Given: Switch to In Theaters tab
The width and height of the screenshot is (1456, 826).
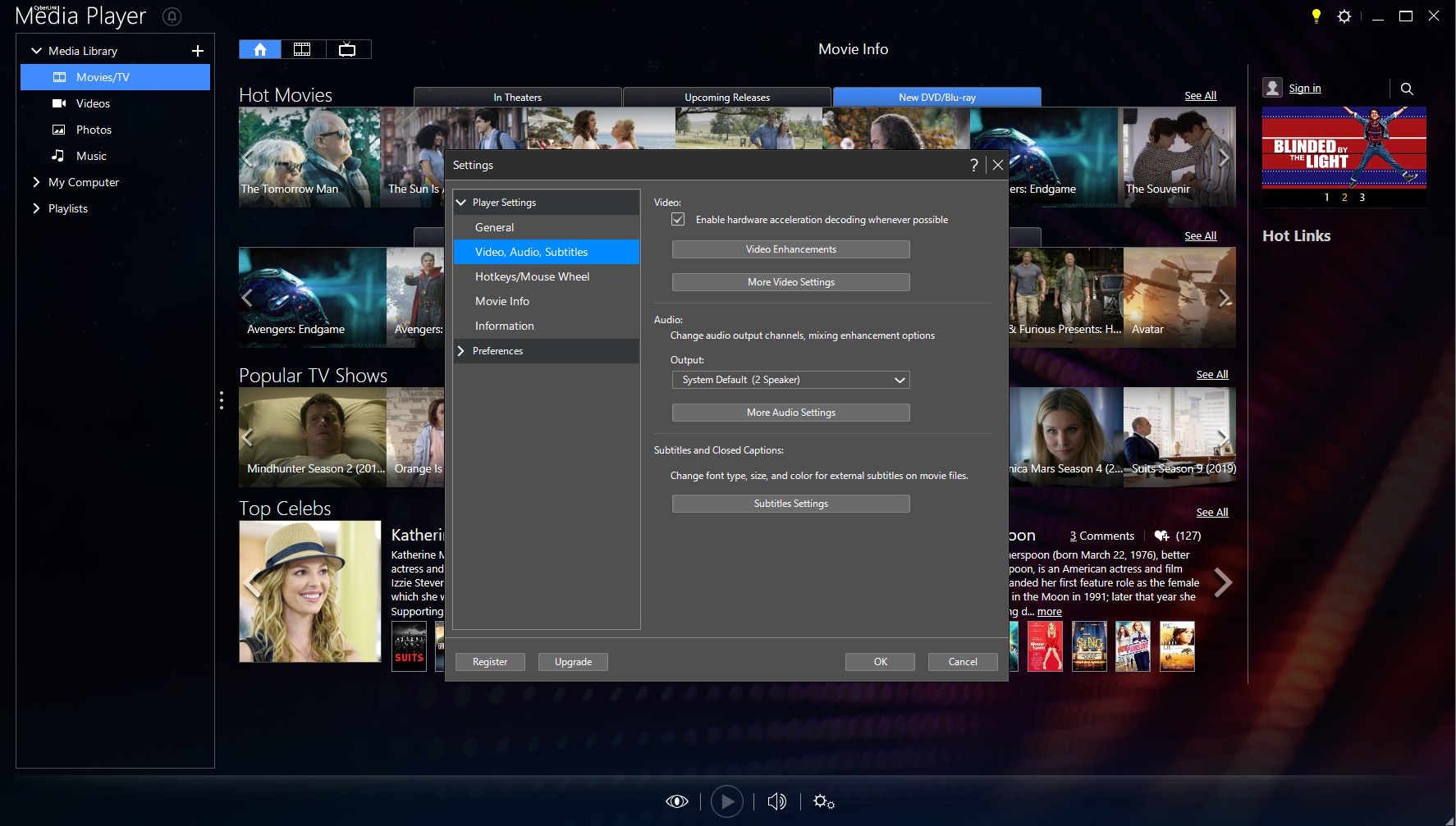Looking at the screenshot, I should click(517, 97).
